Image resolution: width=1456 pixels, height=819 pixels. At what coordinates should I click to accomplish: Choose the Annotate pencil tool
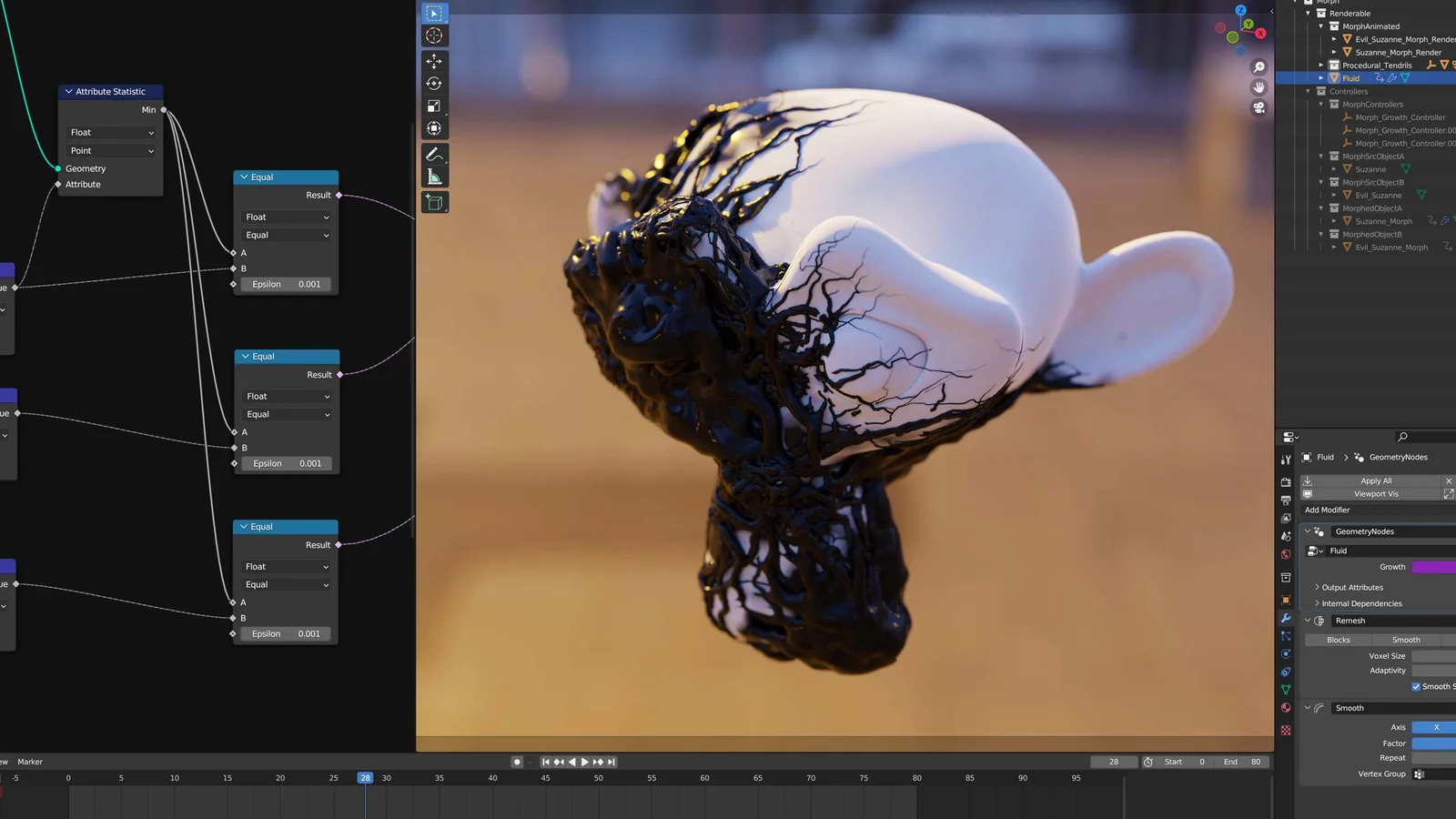pyautogui.click(x=434, y=155)
